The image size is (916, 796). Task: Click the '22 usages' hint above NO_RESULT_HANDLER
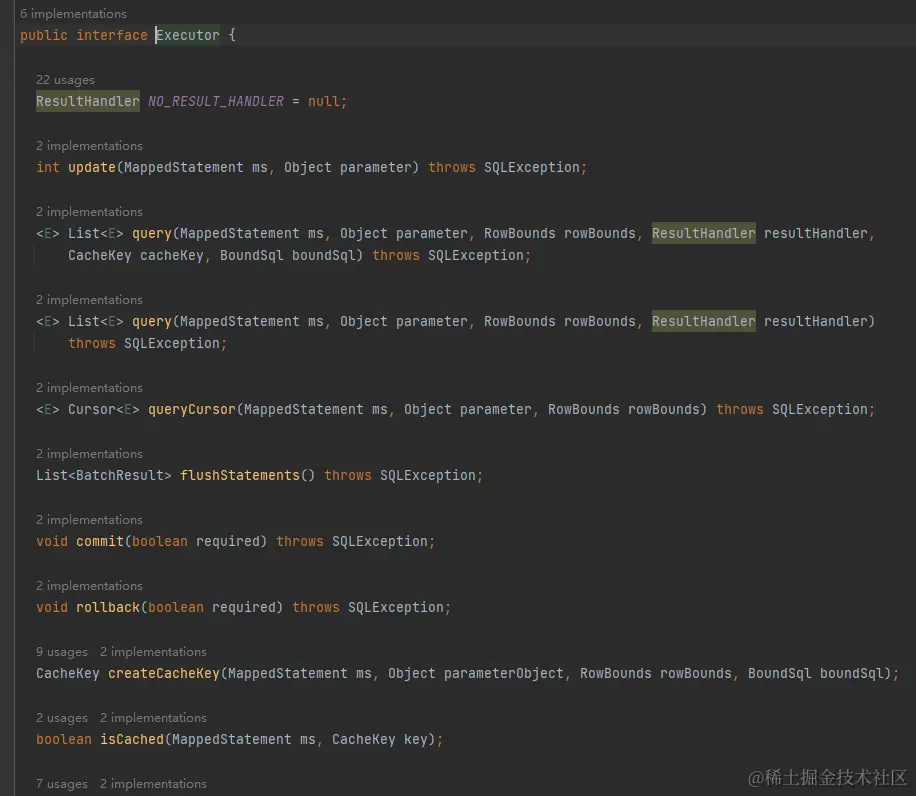tap(65, 79)
